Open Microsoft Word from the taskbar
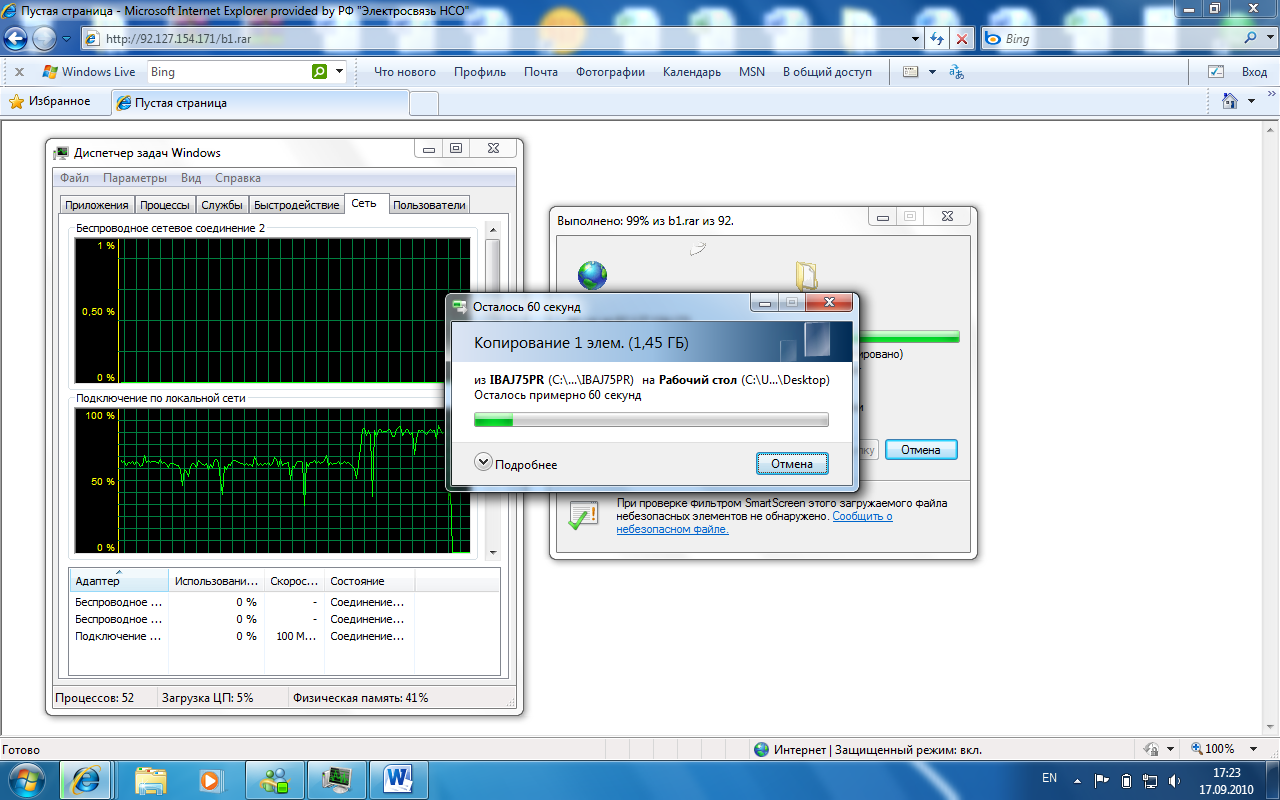This screenshot has height=800, width=1280. point(398,779)
